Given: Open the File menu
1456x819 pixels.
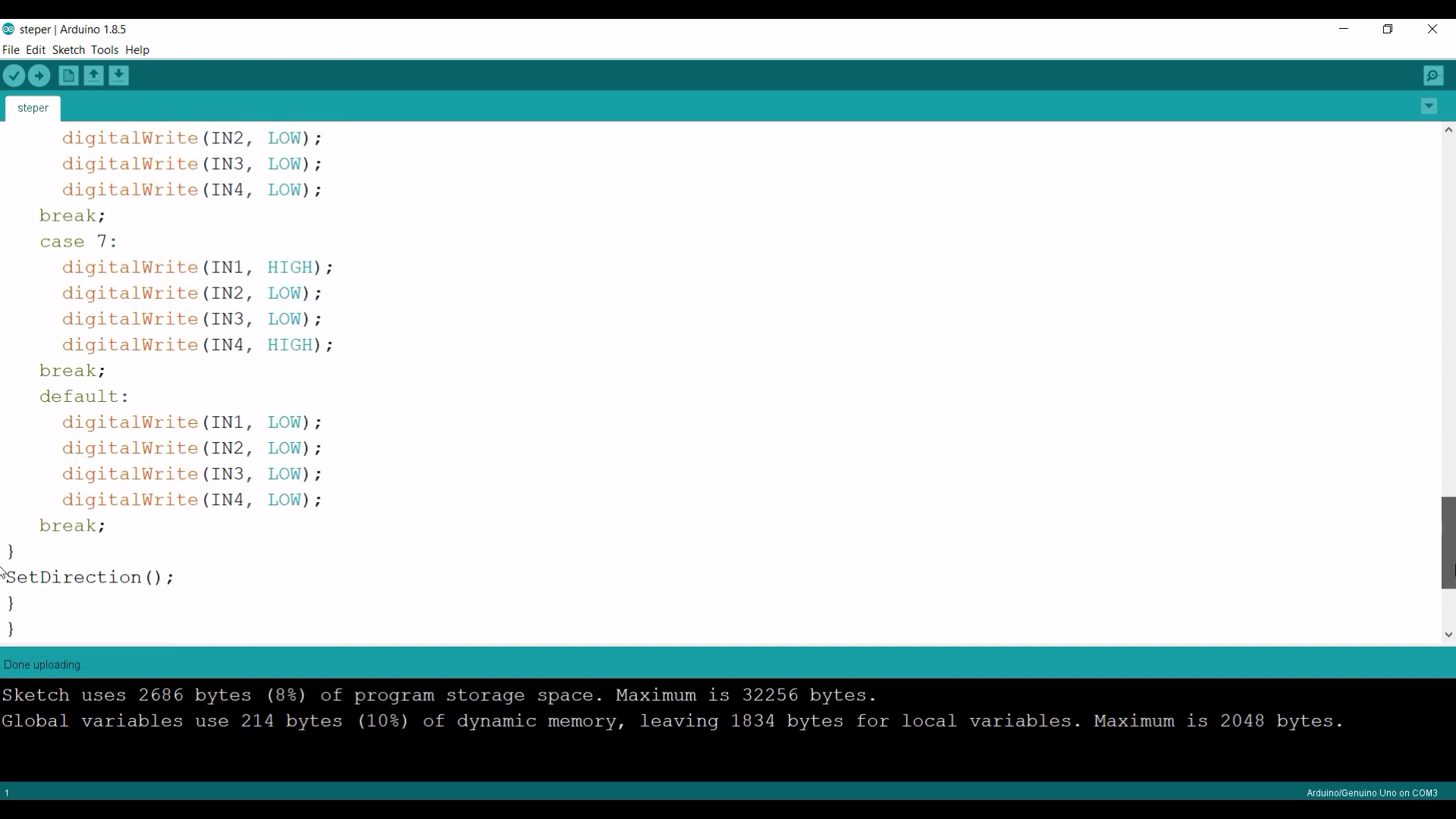Looking at the screenshot, I should 11,50.
